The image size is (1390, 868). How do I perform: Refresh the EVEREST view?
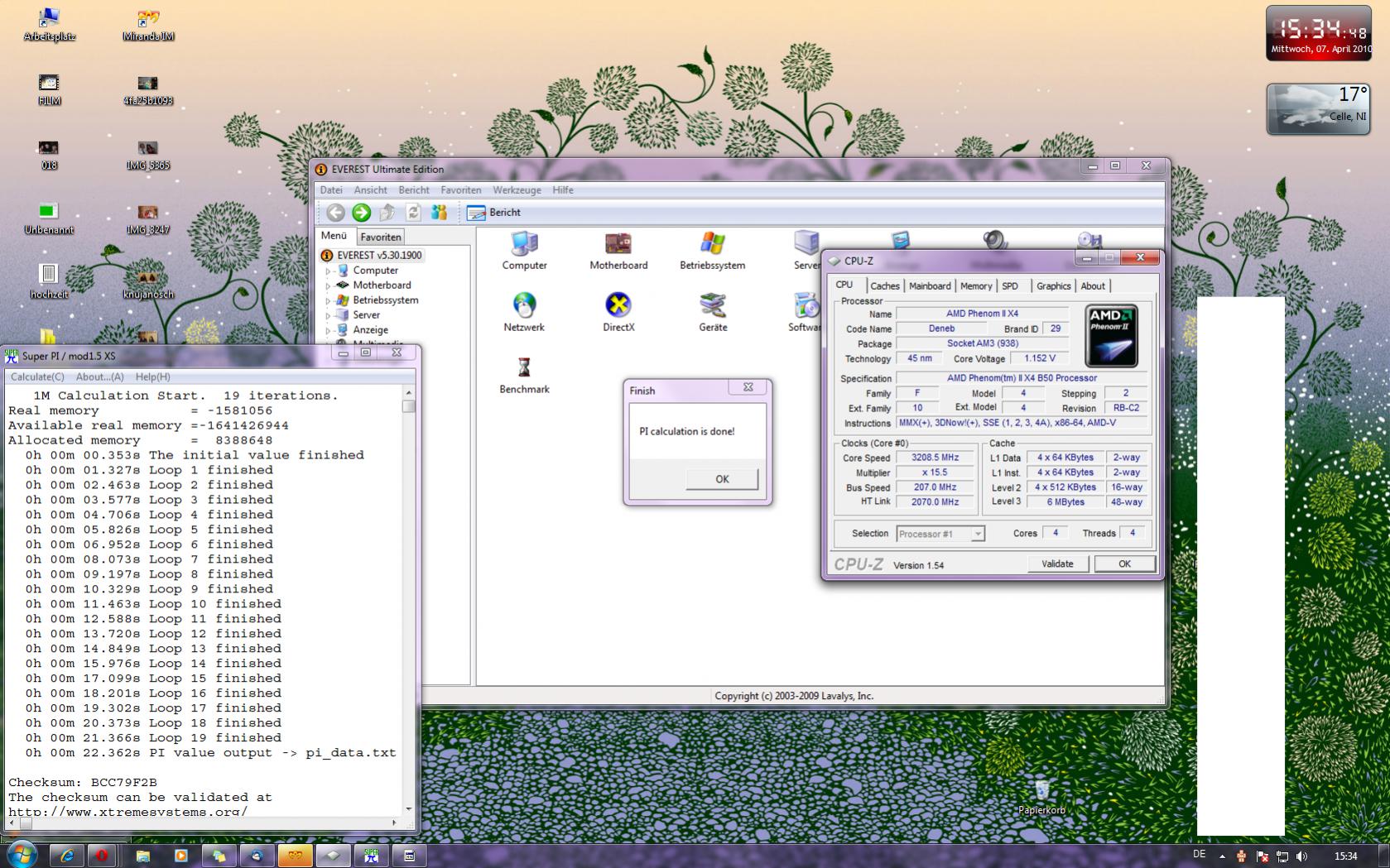pos(413,213)
